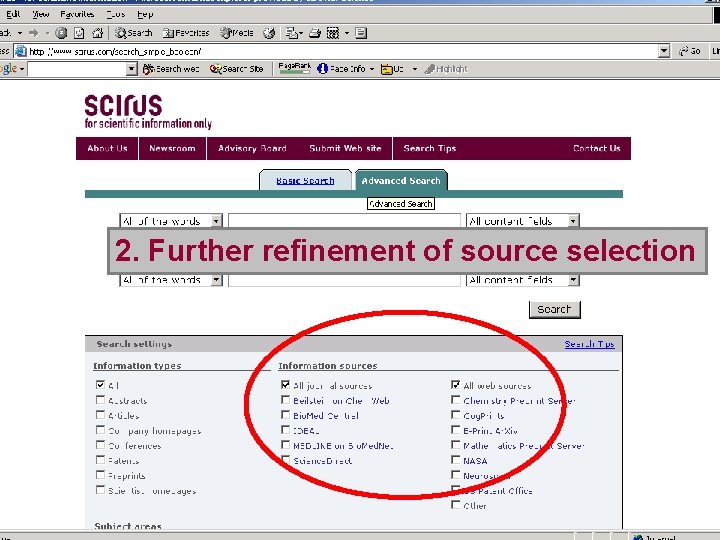The height and width of the screenshot is (540, 720).
Task: Open the Advisory Board page
Action: [252, 148]
